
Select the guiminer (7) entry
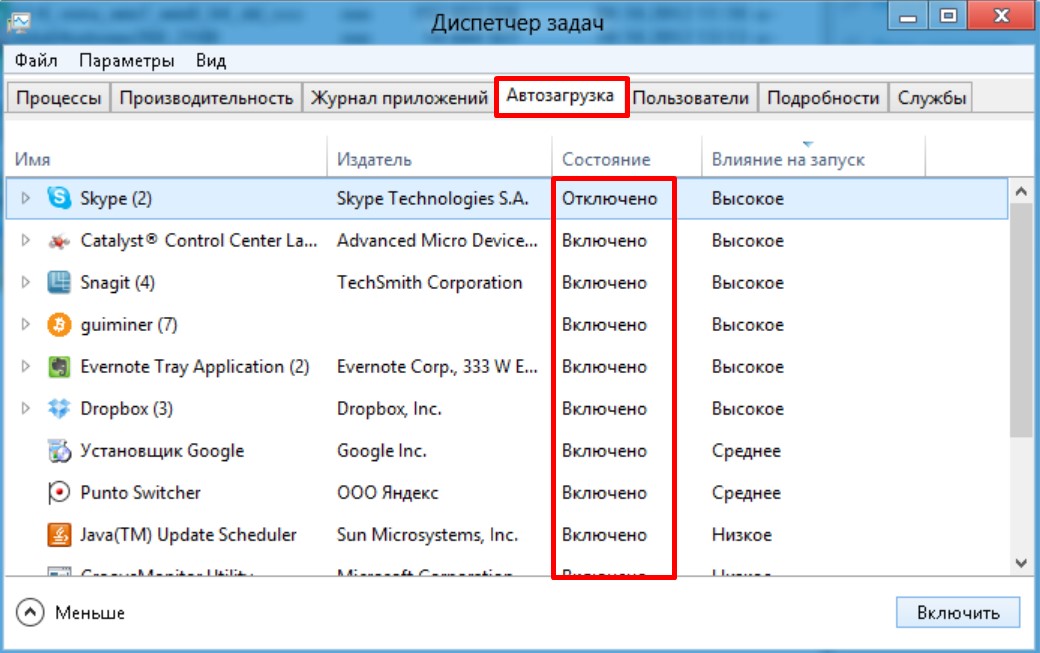click(129, 325)
